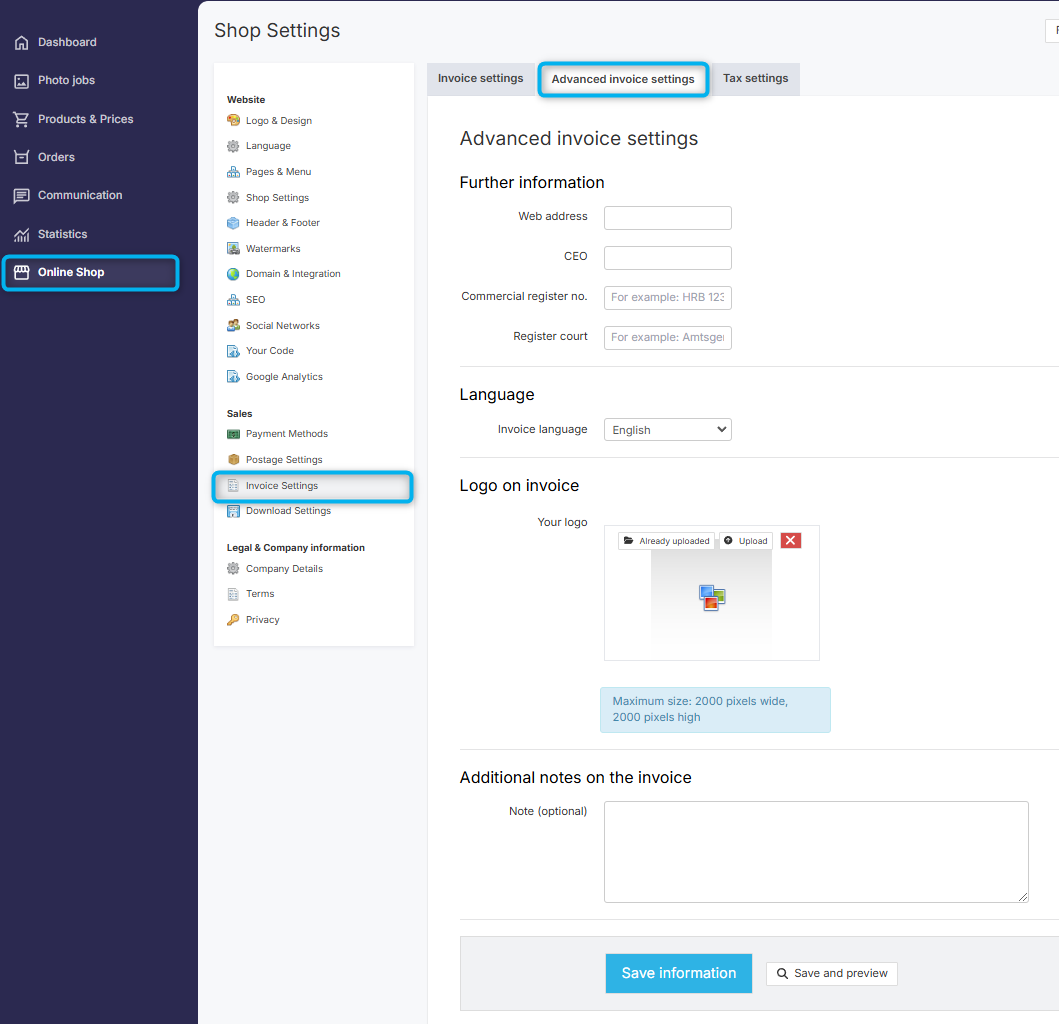Click inside the Note (optional) textarea

tap(816, 852)
